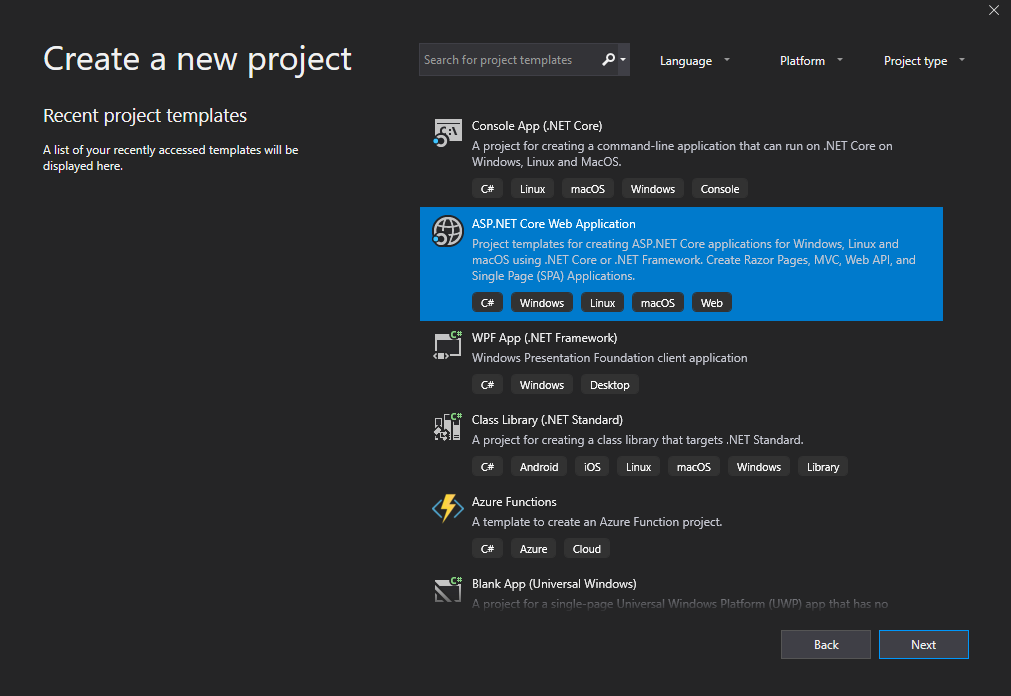Click the Windows Presentation Foundation description text
Viewport: 1011px width, 696px height.
(x=609, y=358)
